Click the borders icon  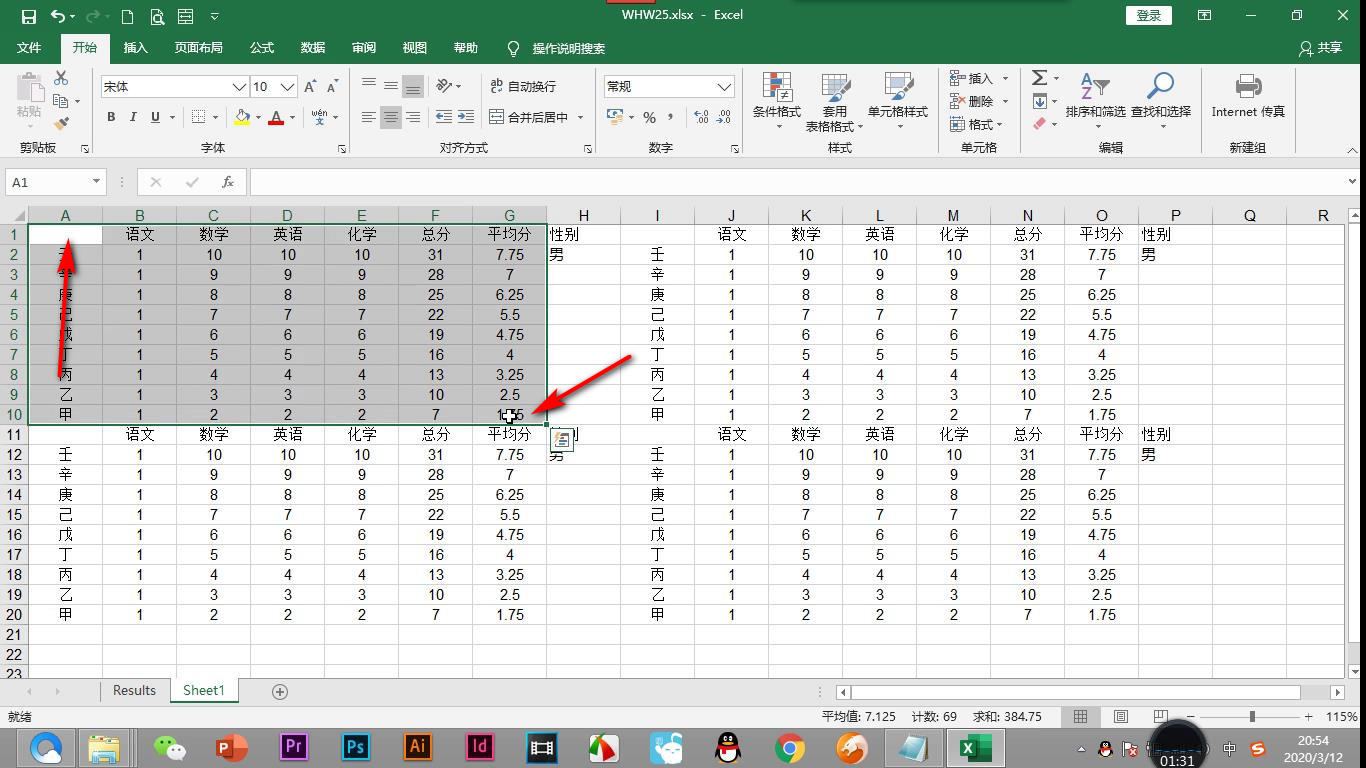pyautogui.click(x=198, y=117)
